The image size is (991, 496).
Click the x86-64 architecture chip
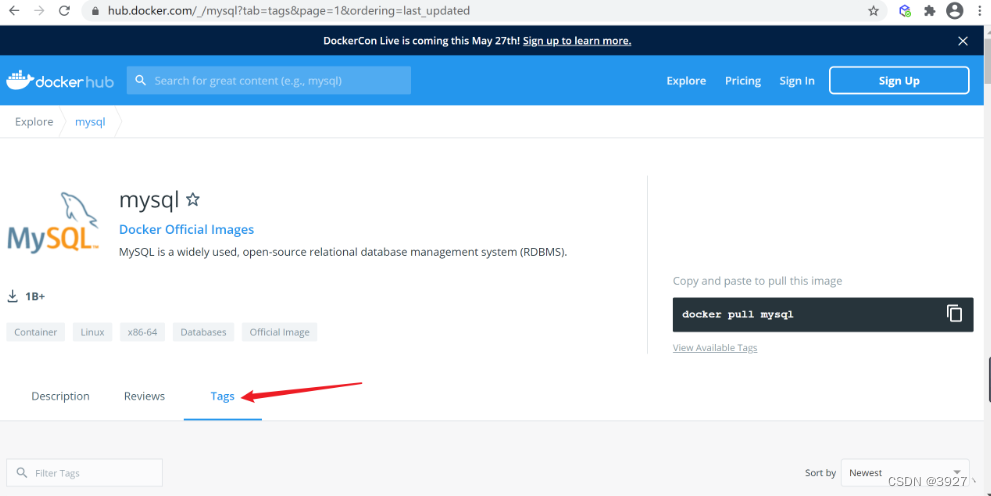[x=142, y=332]
